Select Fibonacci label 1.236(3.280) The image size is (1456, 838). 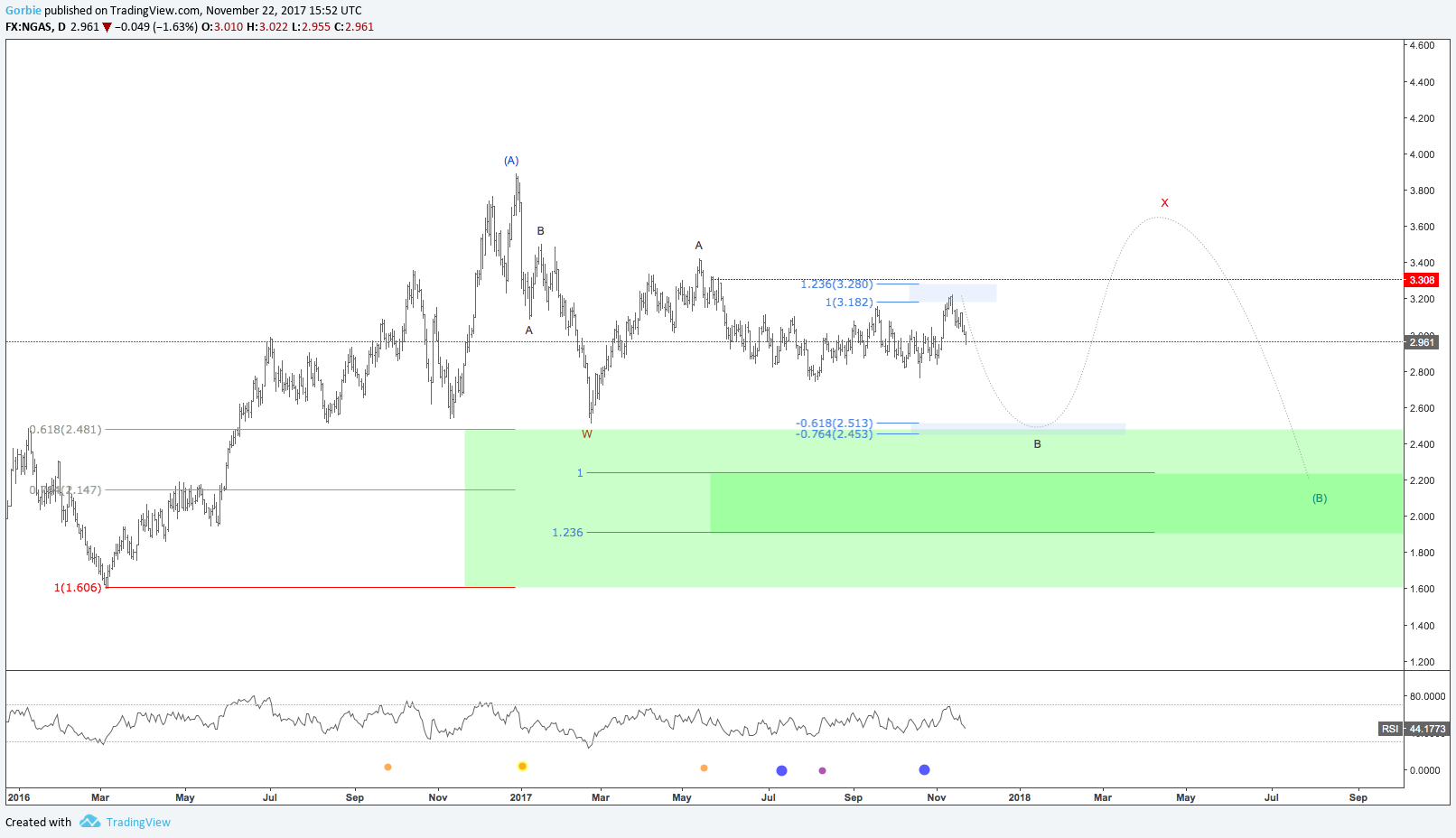click(836, 284)
